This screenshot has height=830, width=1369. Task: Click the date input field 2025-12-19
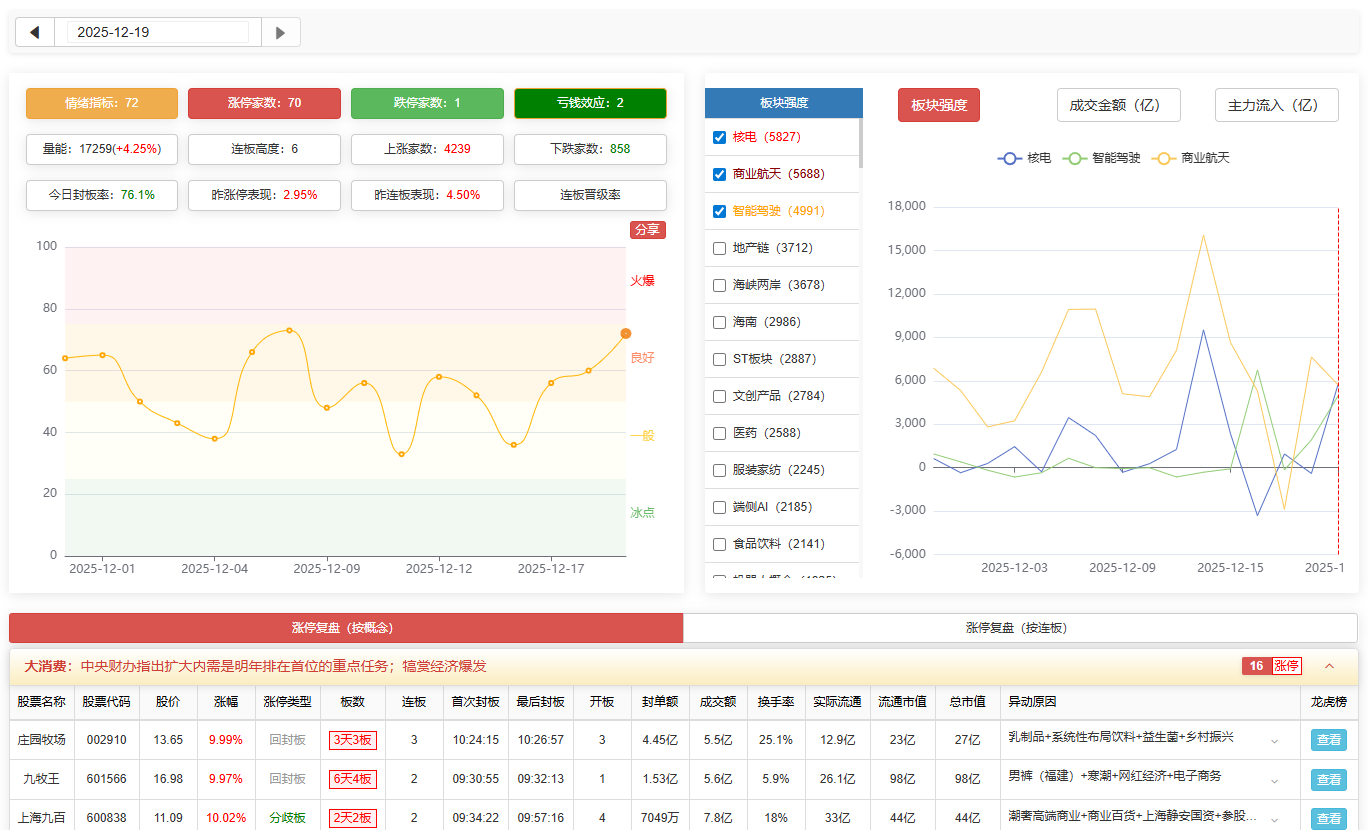click(158, 32)
